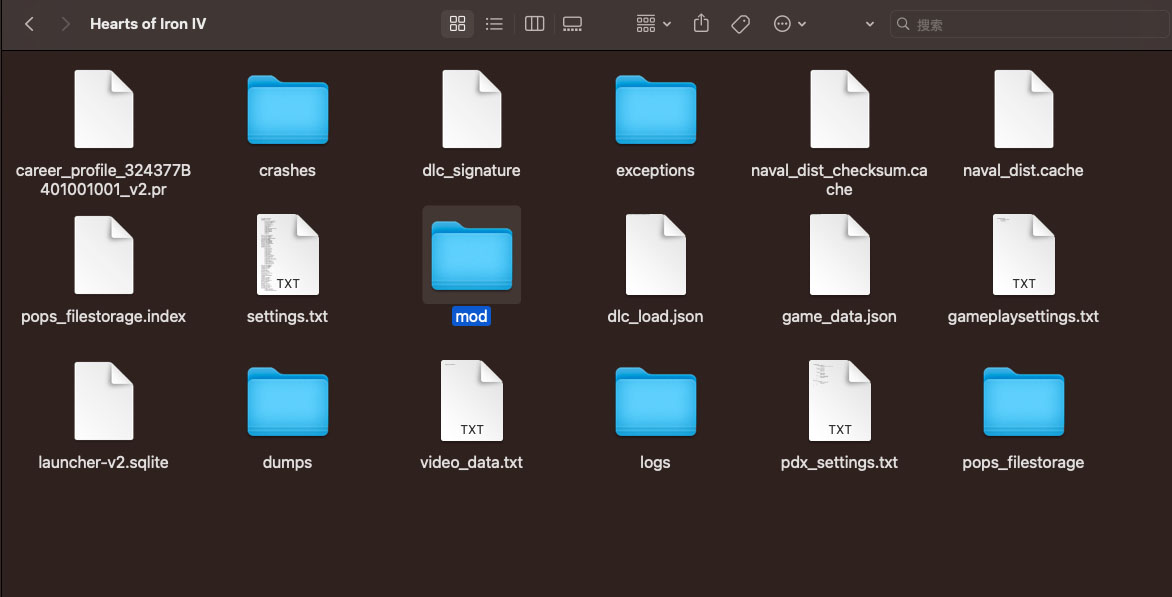Go back with the left chevron button

pyautogui.click(x=29, y=24)
